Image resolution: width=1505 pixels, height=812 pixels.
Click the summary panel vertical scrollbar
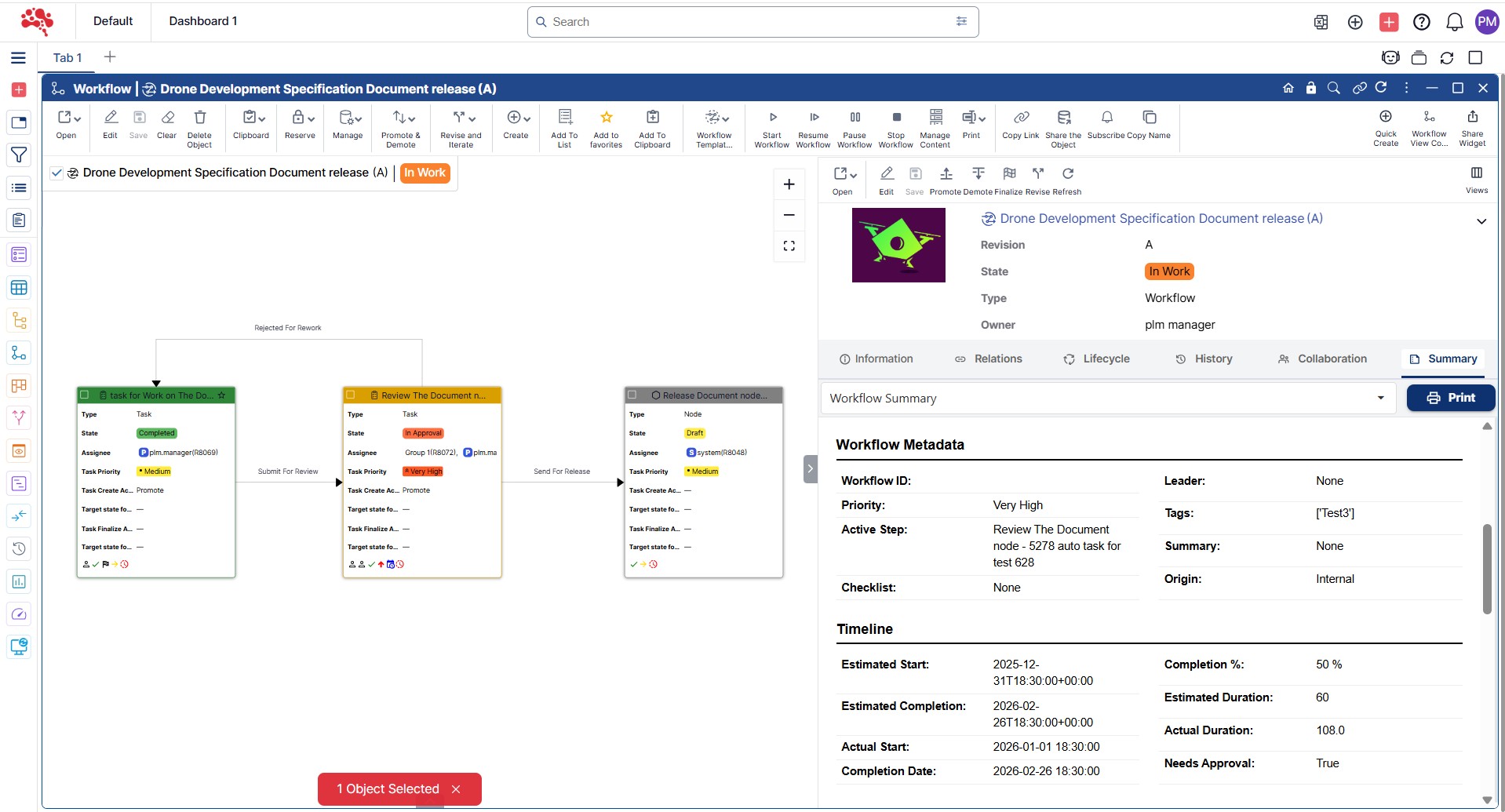pos(1486,569)
